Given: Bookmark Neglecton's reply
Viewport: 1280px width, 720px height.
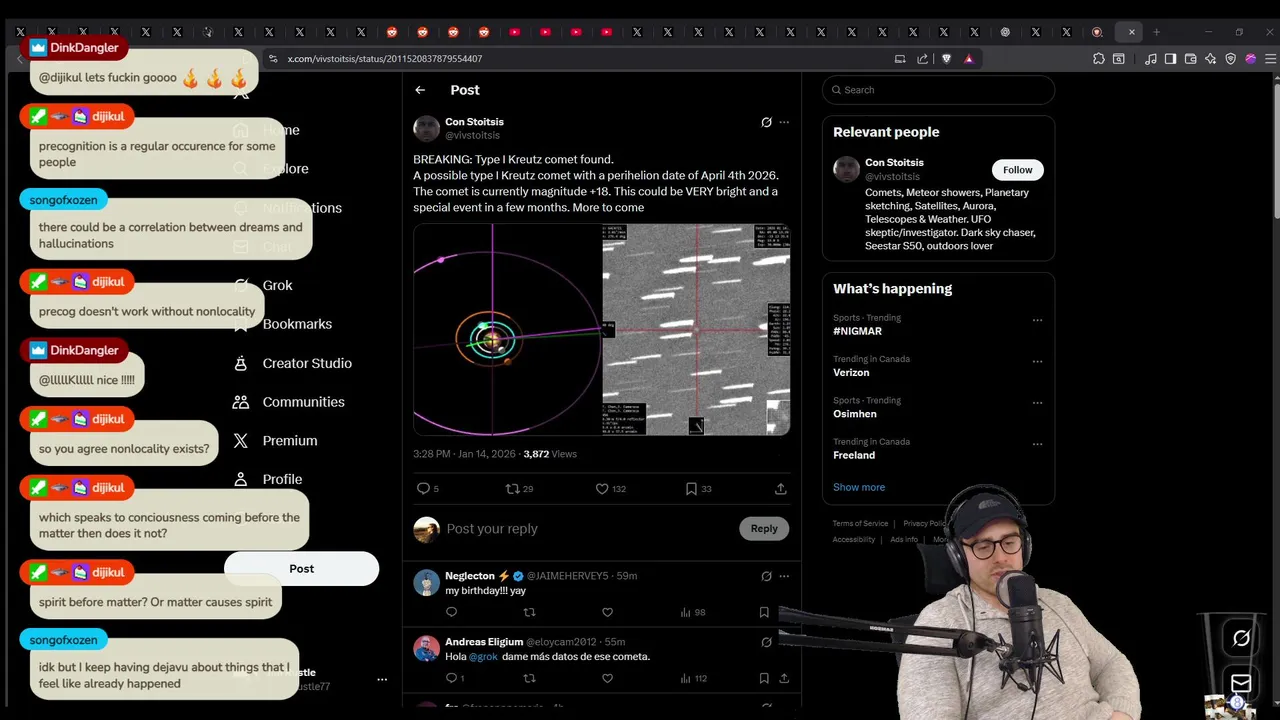Looking at the screenshot, I should point(764,612).
